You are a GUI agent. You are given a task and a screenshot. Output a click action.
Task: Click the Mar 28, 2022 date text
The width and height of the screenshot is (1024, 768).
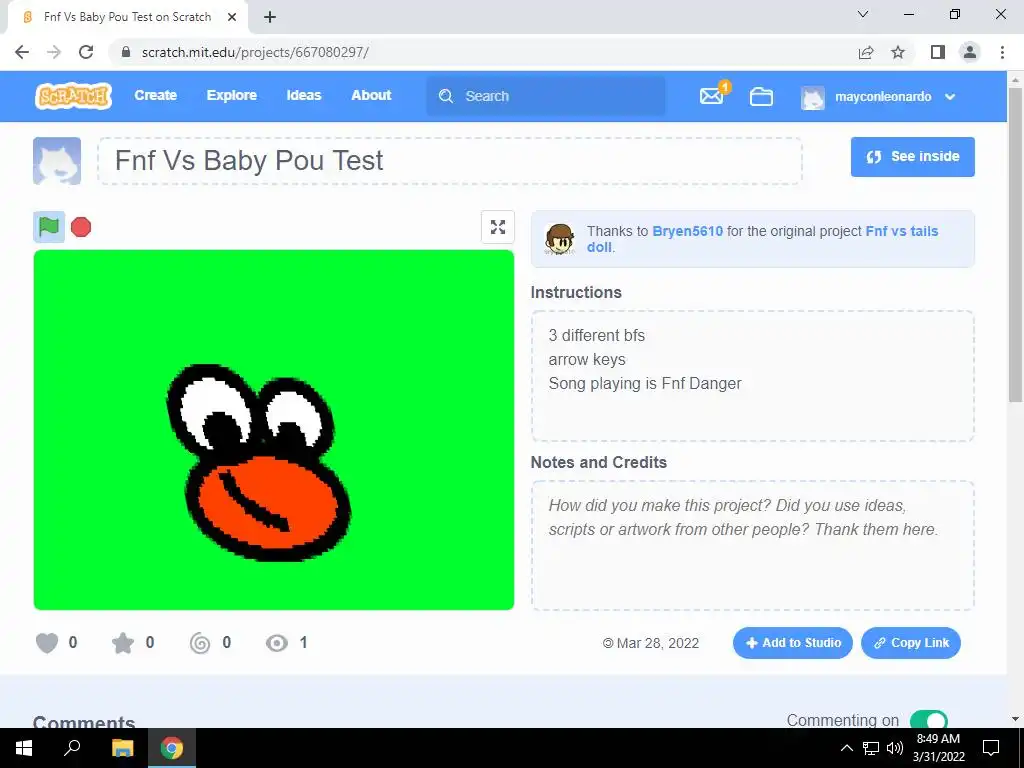tap(658, 643)
